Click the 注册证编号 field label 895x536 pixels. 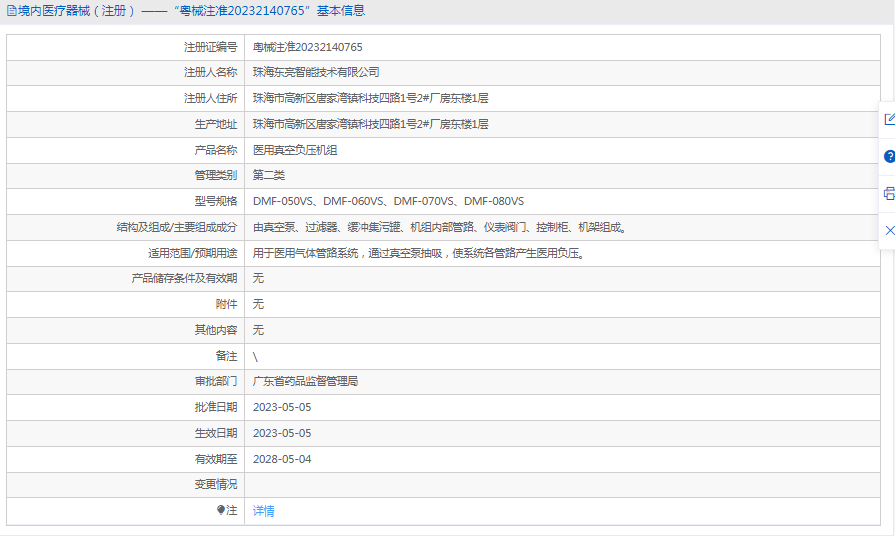[x=210, y=47]
